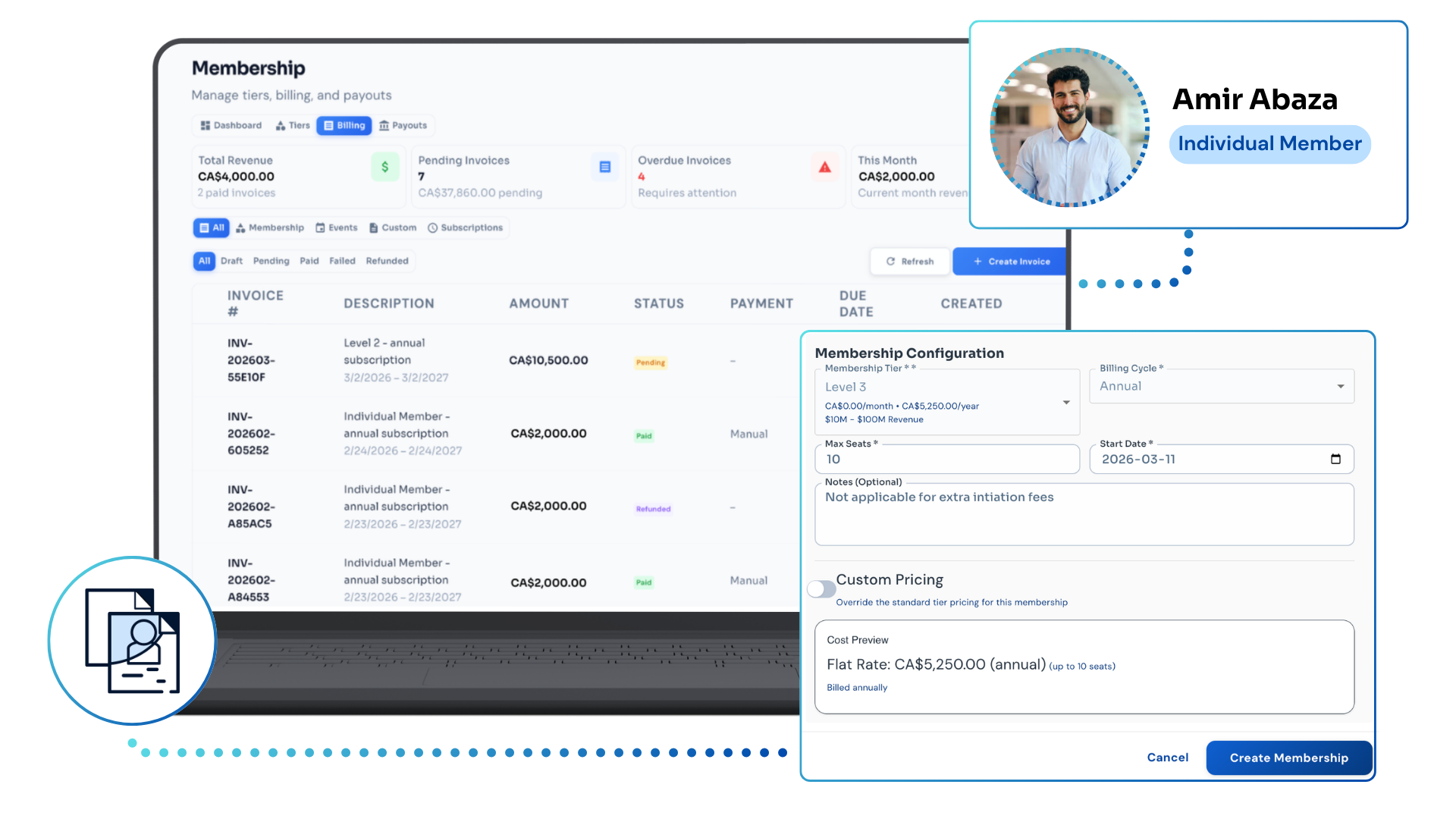The height and width of the screenshot is (819, 1456).
Task: Switch to the Tiers tab
Action: tap(293, 126)
